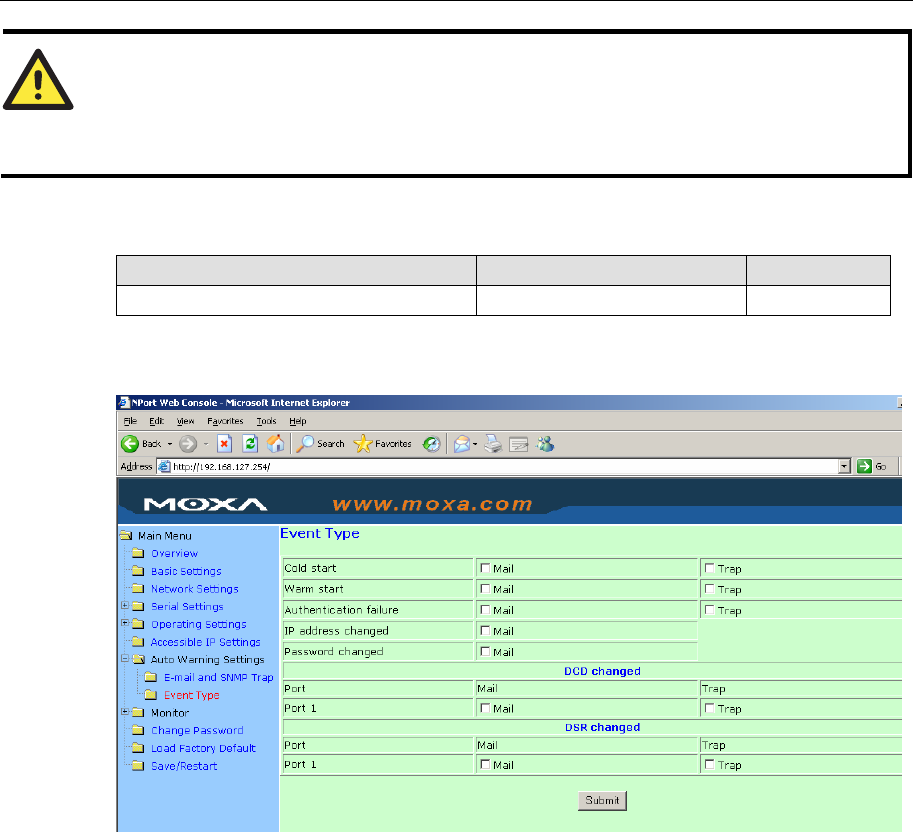Click the Basic Settings folder icon
913x832 pixels.
click(138, 571)
